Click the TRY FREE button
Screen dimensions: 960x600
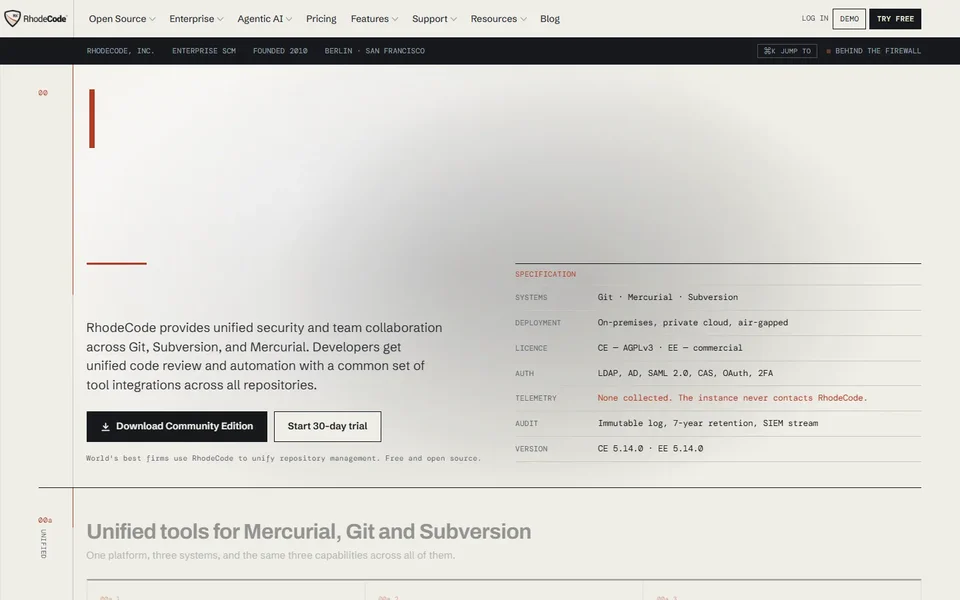point(895,19)
